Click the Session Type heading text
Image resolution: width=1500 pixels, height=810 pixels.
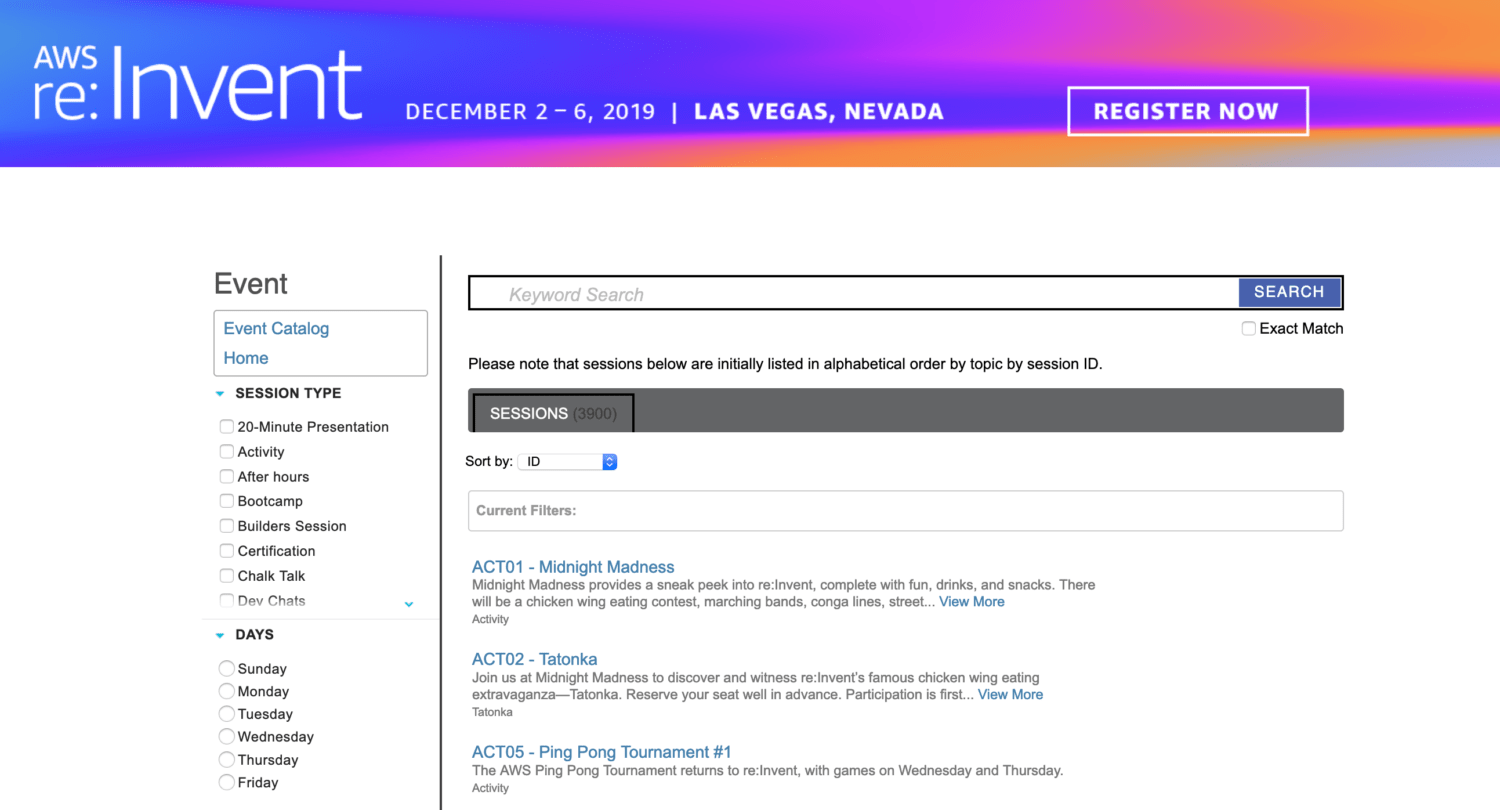point(288,394)
